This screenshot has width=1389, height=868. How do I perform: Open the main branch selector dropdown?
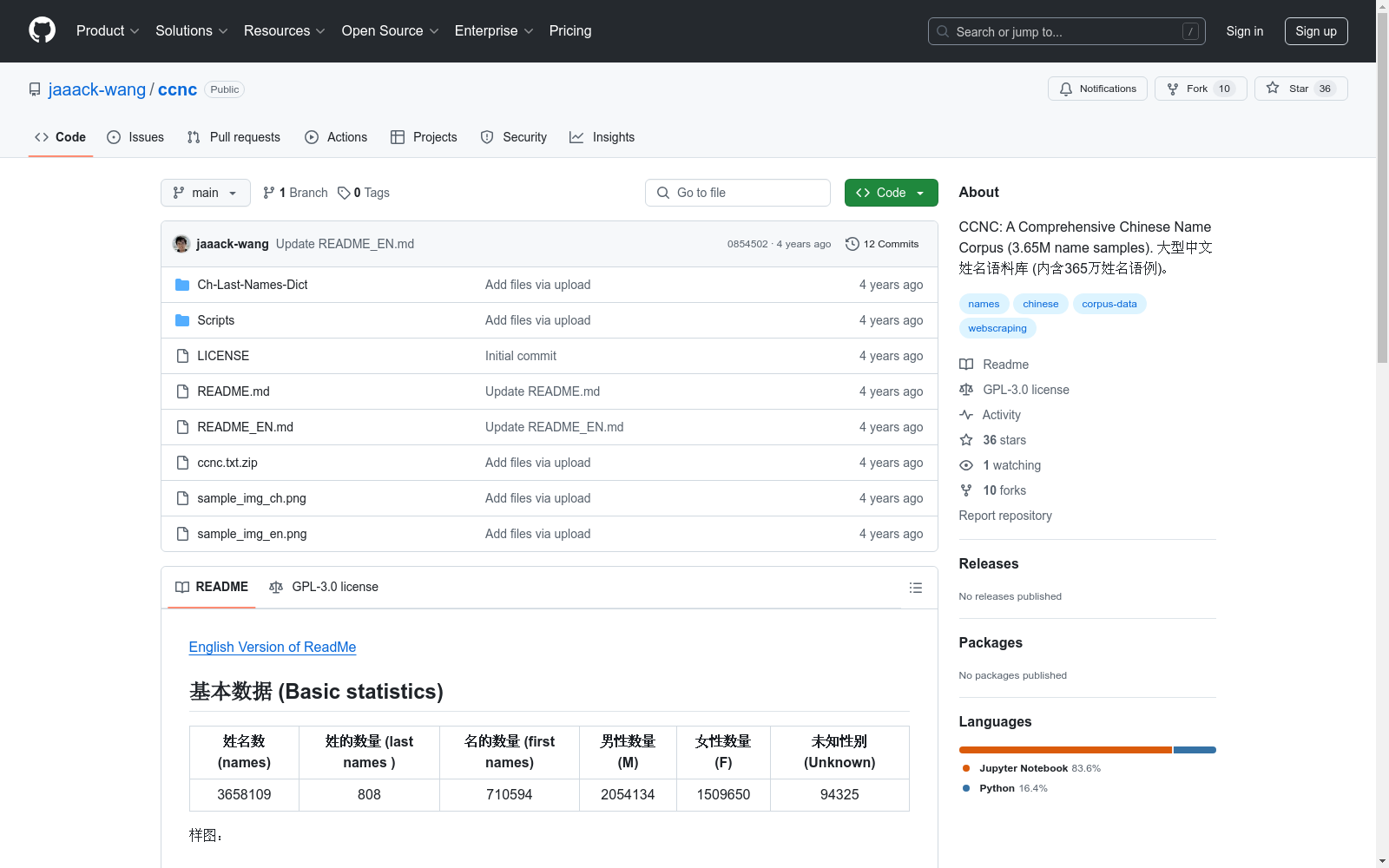206,193
